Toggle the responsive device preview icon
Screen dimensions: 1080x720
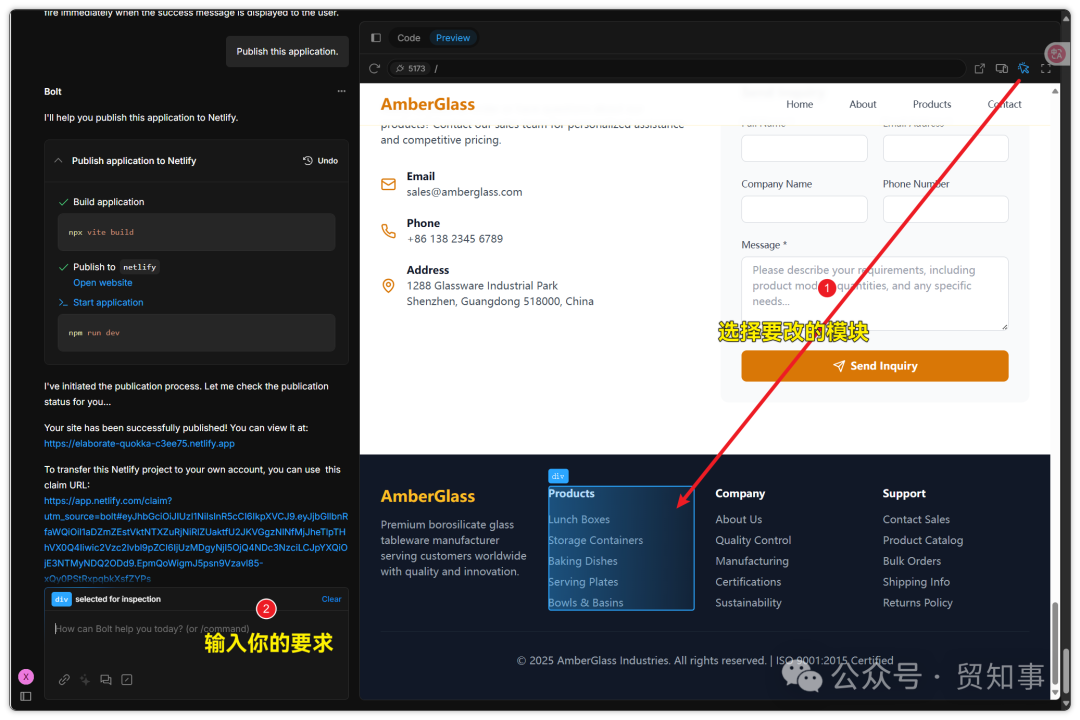point(1001,68)
